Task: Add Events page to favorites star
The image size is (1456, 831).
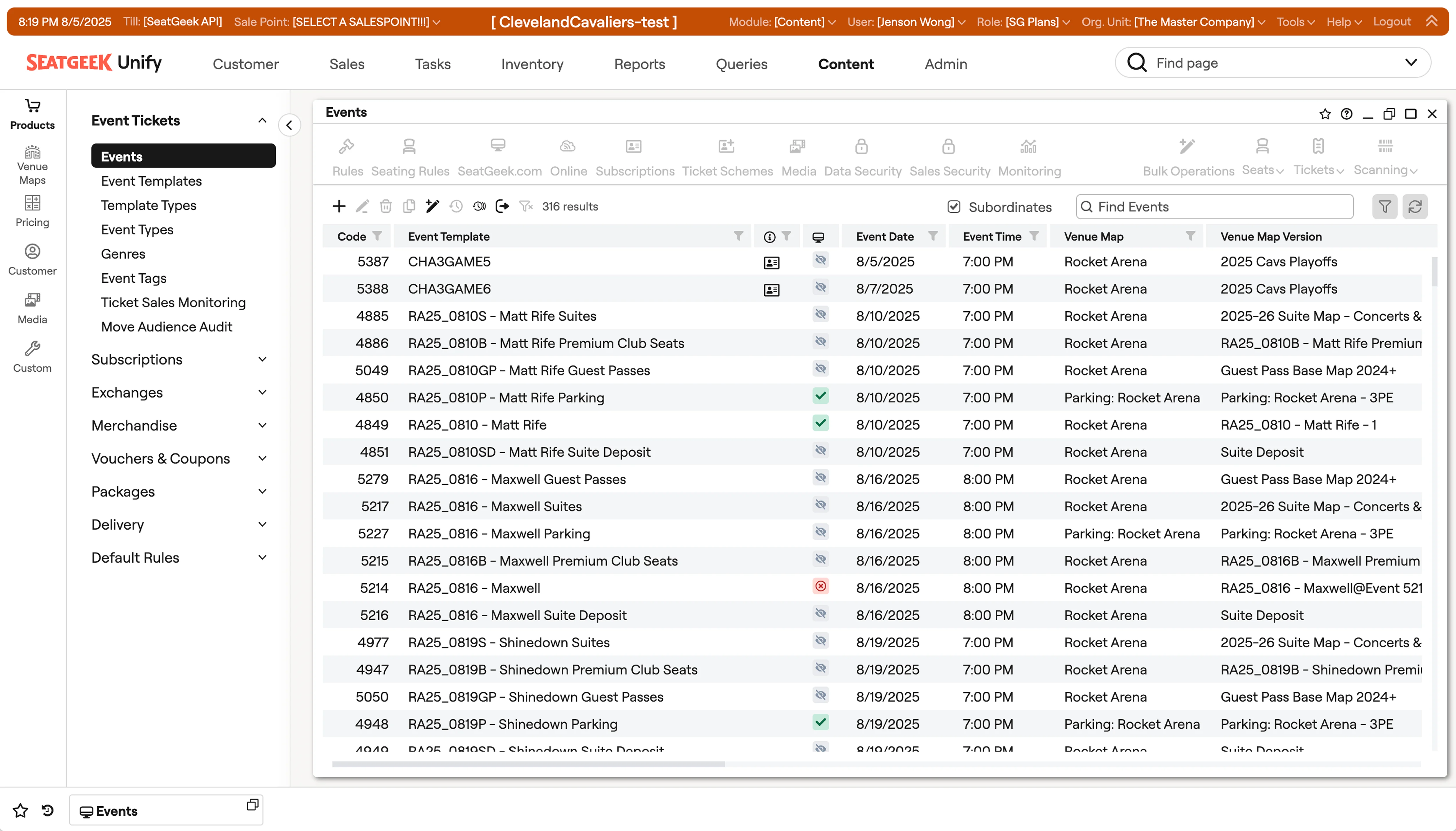Action: coord(1325,114)
